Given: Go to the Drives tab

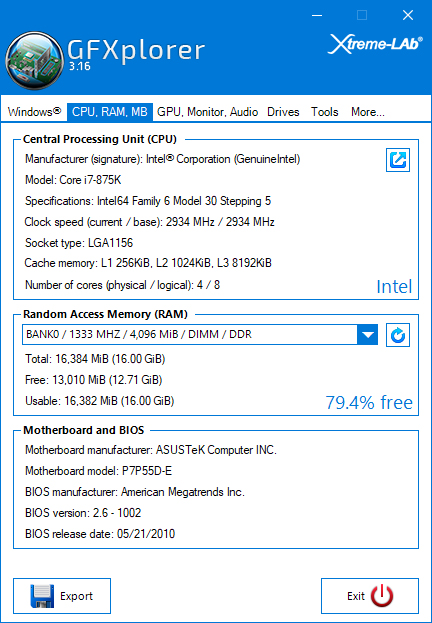Looking at the screenshot, I should pos(283,112).
